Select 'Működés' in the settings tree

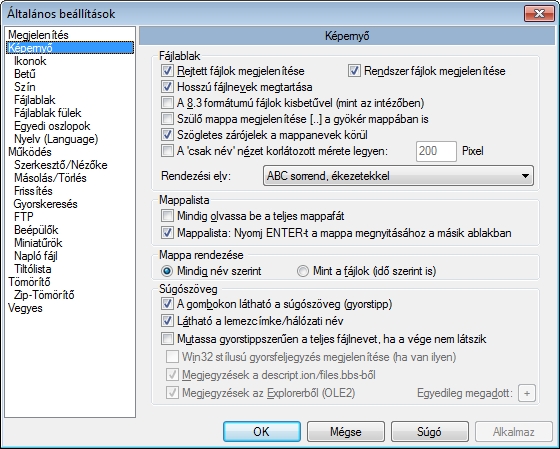click(30, 152)
